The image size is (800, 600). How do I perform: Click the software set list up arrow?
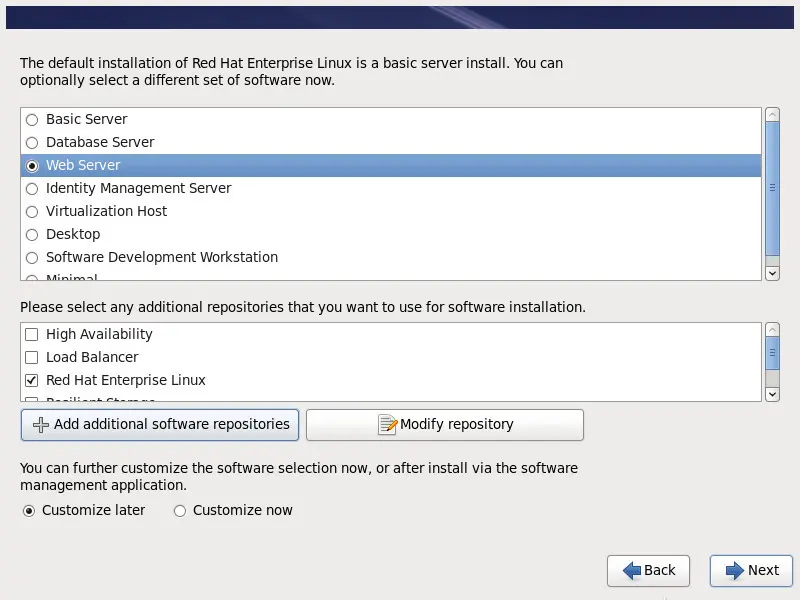(x=772, y=115)
